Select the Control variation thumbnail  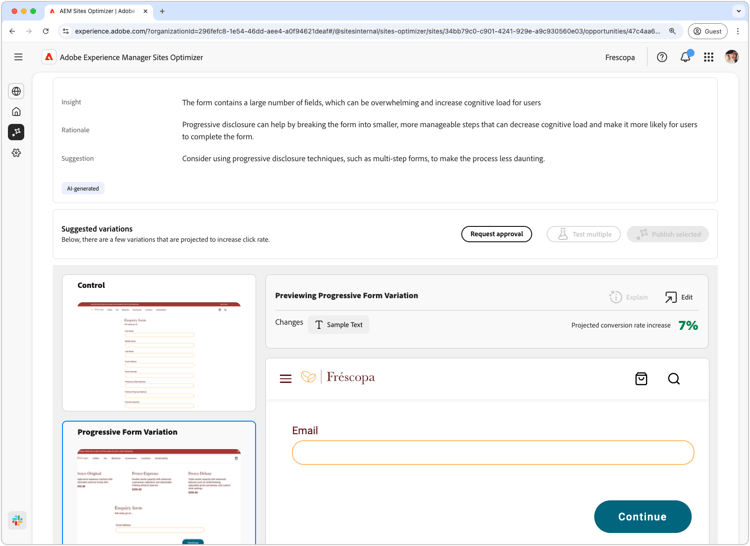point(159,343)
